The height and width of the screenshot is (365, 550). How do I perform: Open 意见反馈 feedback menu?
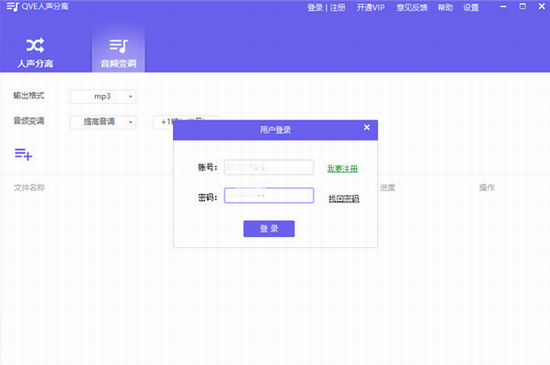(412, 8)
